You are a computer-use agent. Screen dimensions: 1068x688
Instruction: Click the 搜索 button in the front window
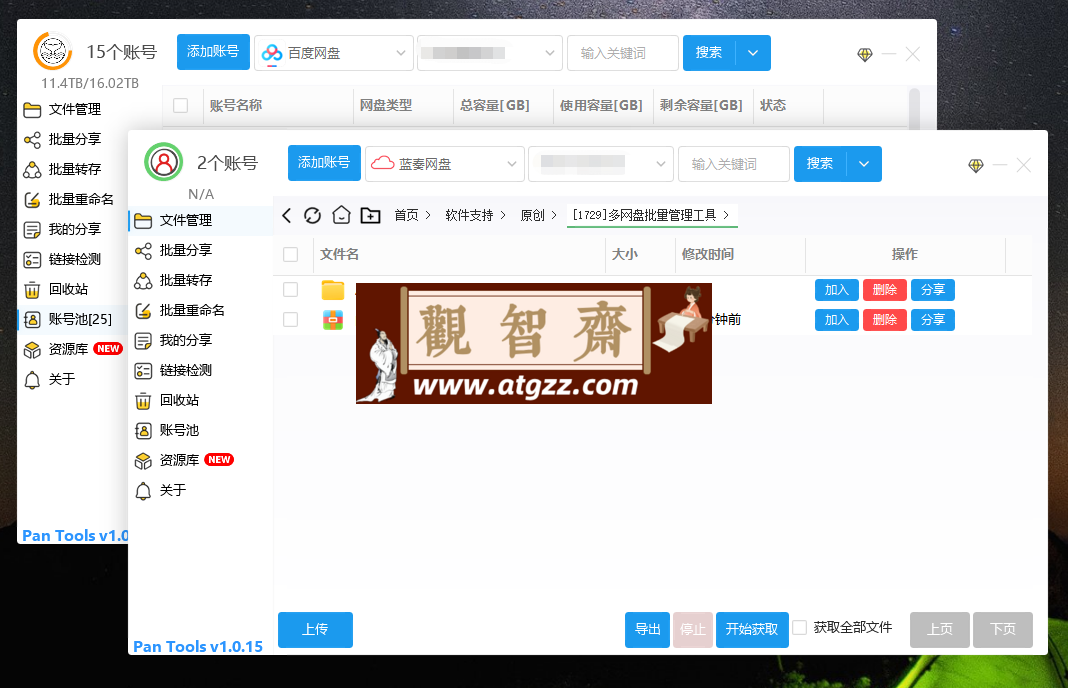pyautogui.click(x=820, y=164)
